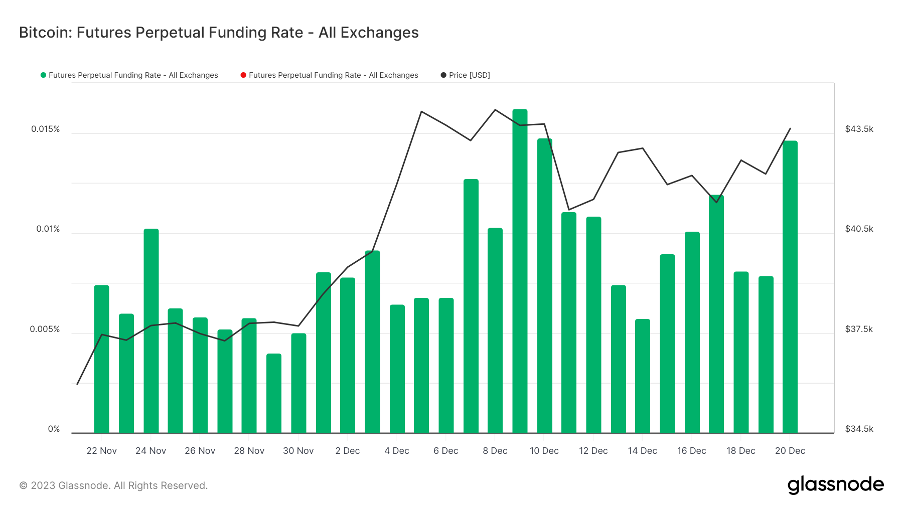
Task: Click the 12 Dec date axis label
Action: 594,451
